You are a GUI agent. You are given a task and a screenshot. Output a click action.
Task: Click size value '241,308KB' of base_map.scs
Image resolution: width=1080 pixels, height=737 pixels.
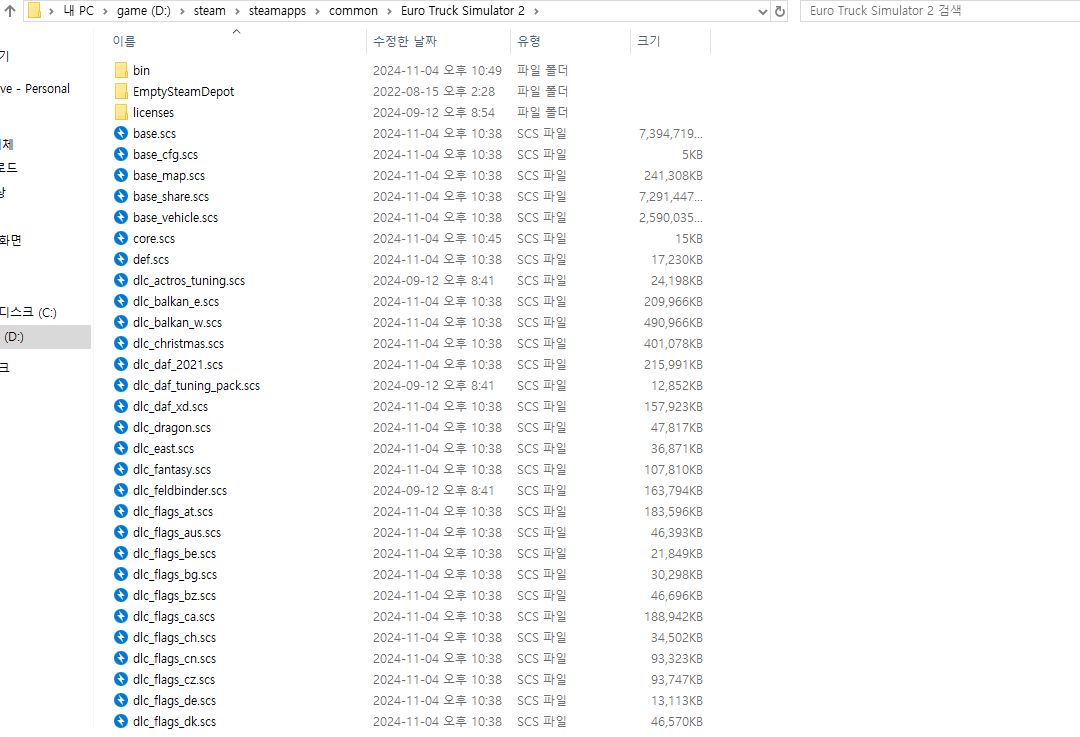click(x=673, y=176)
